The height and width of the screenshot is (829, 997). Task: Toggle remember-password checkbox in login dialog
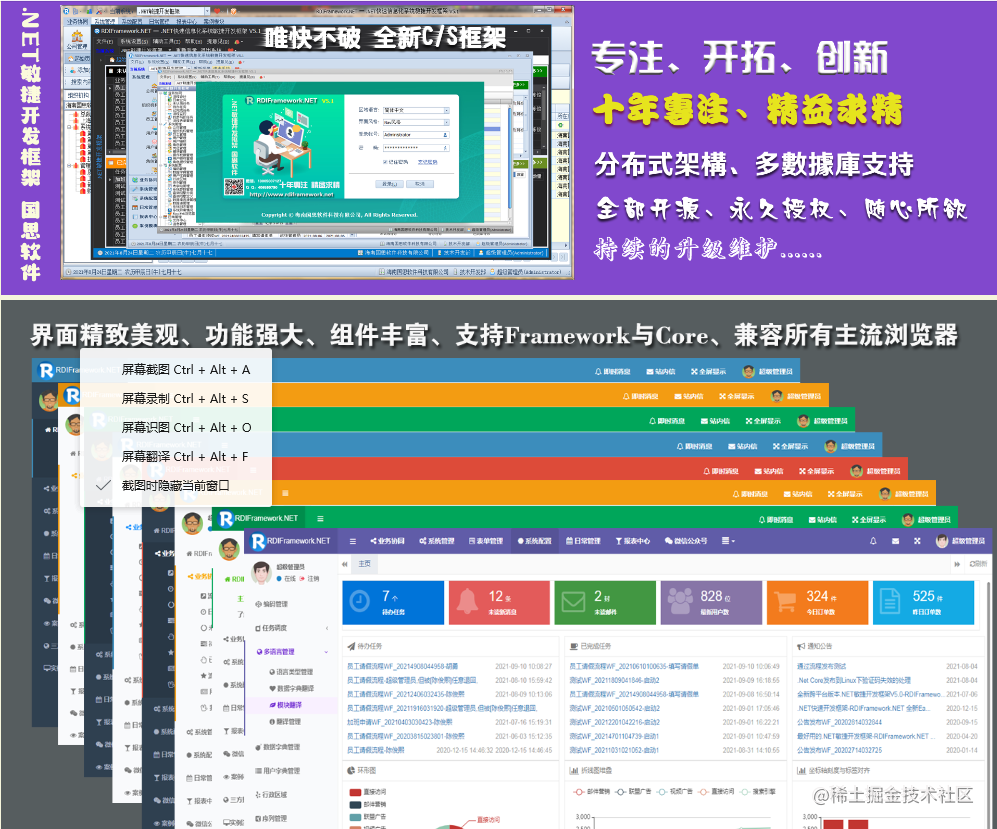(385, 162)
